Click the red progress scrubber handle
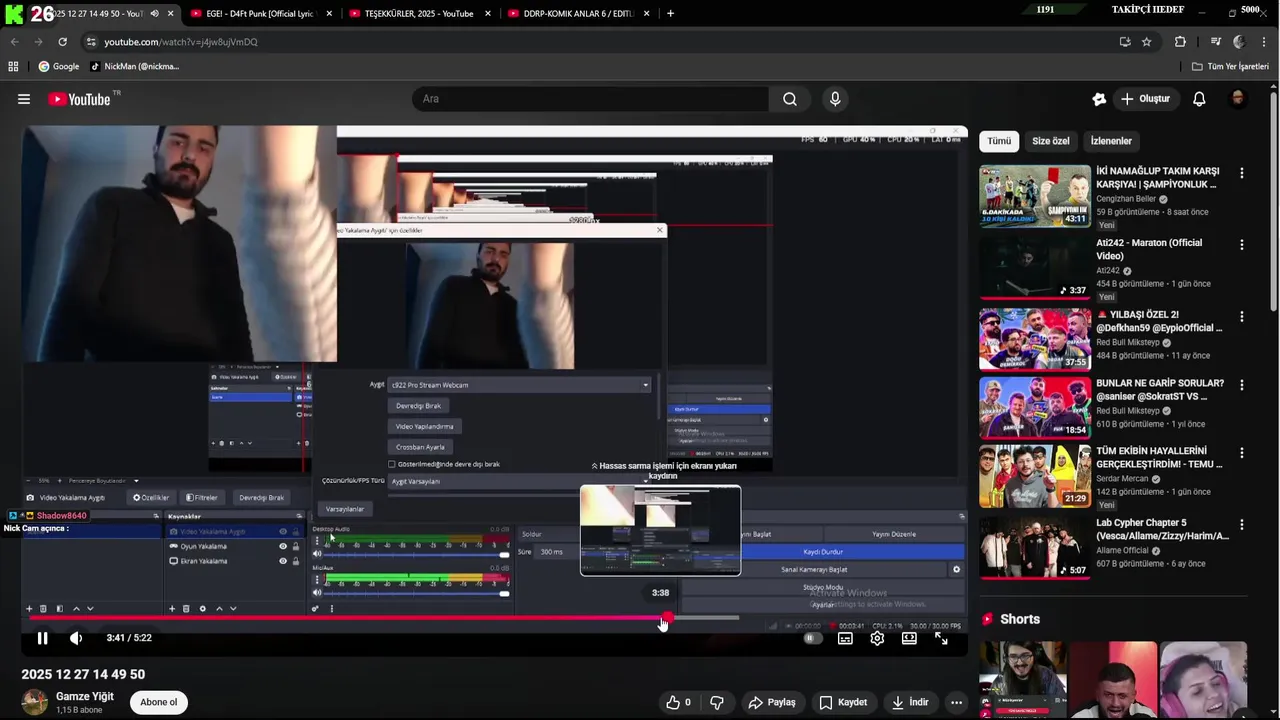The width and height of the screenshot is (1280, 720). pyautogui.click(x=665, y=618)
